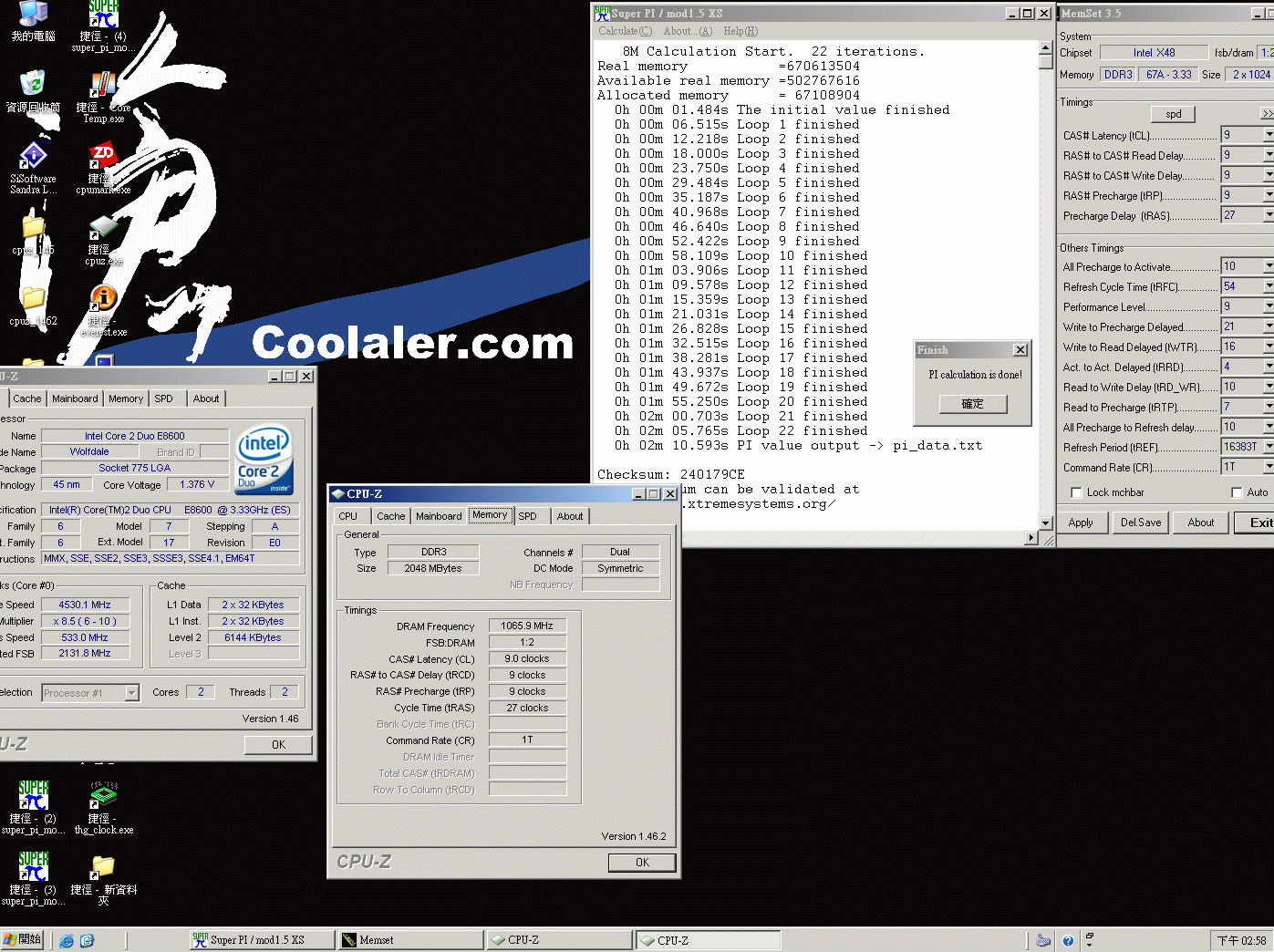Switch to the Cache tab in front CPU-Z
Screen dimensions: 1274x952
coord(390,516)
